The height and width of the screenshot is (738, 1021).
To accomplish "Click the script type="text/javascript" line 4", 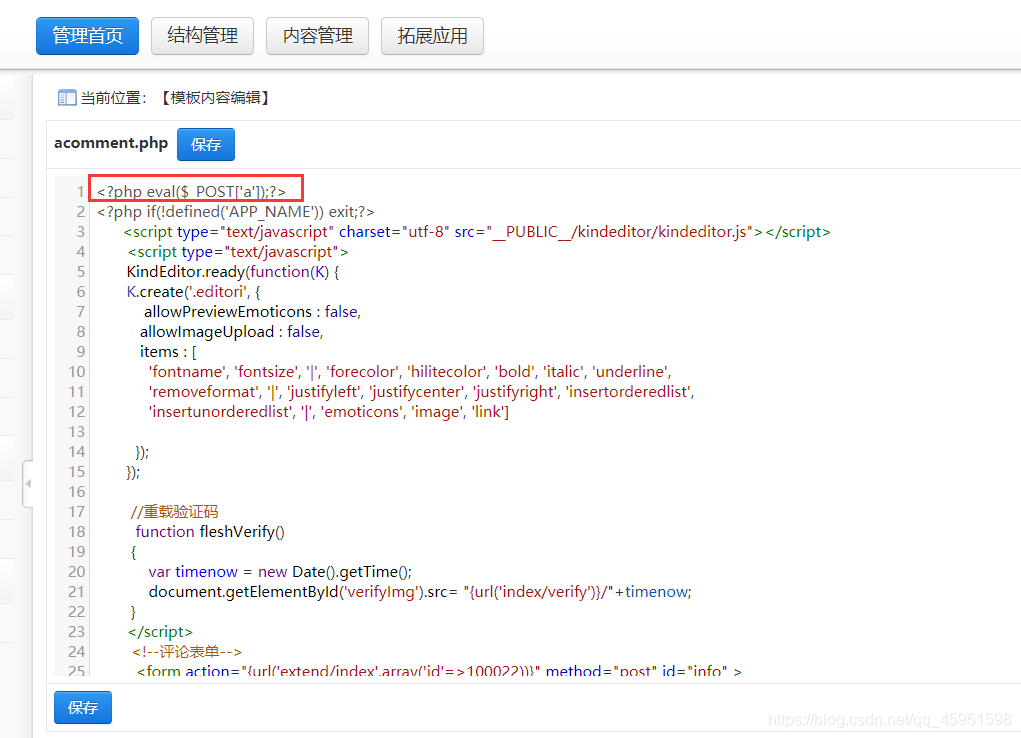I will pos(238,252).
